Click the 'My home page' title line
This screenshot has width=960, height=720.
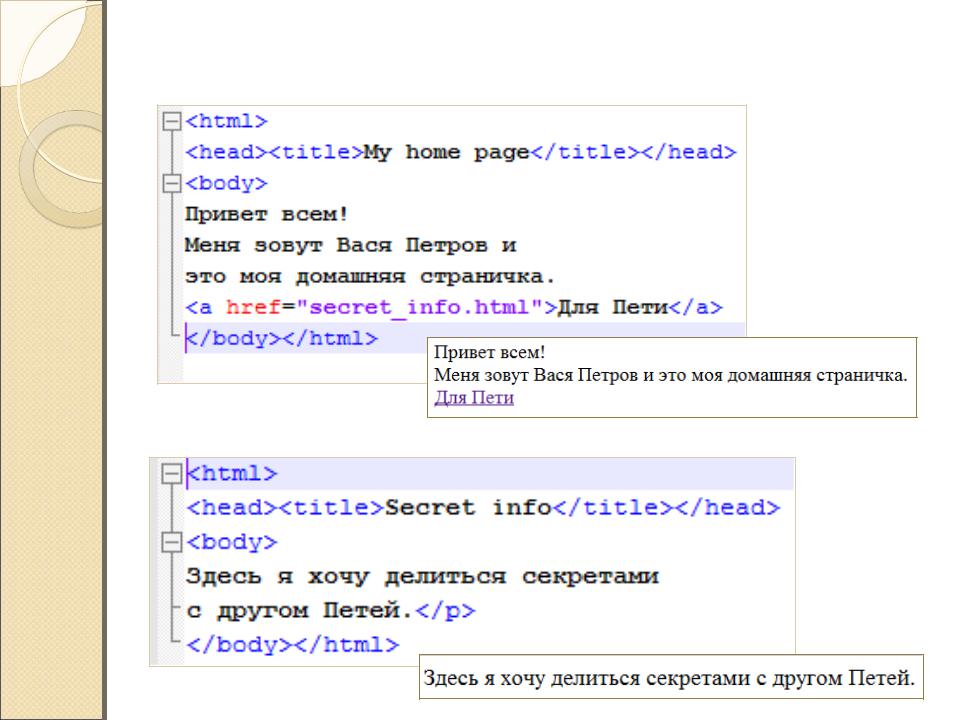click(x=460, y=152)
